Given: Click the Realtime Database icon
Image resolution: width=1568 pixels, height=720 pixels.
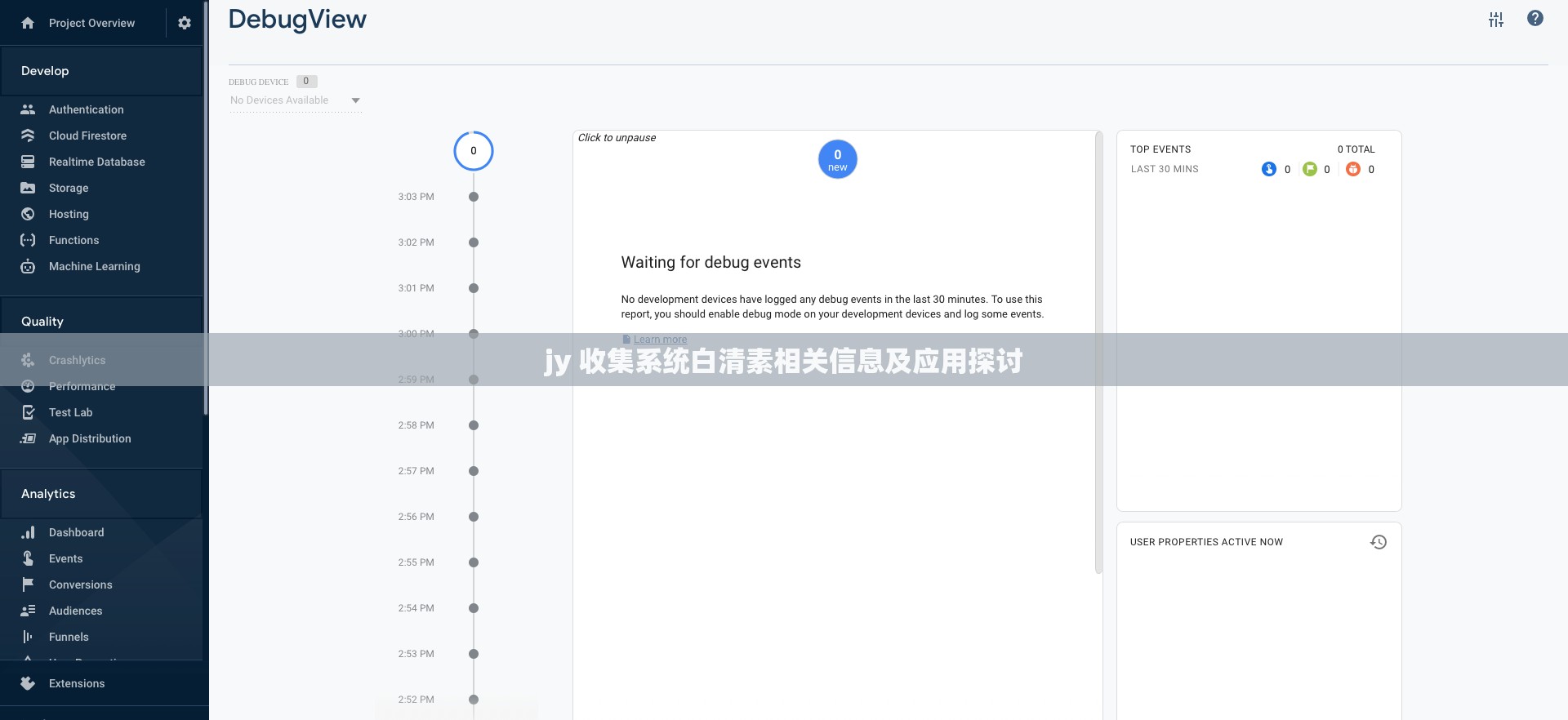Looking at the screenshot, I should point(28,162).
